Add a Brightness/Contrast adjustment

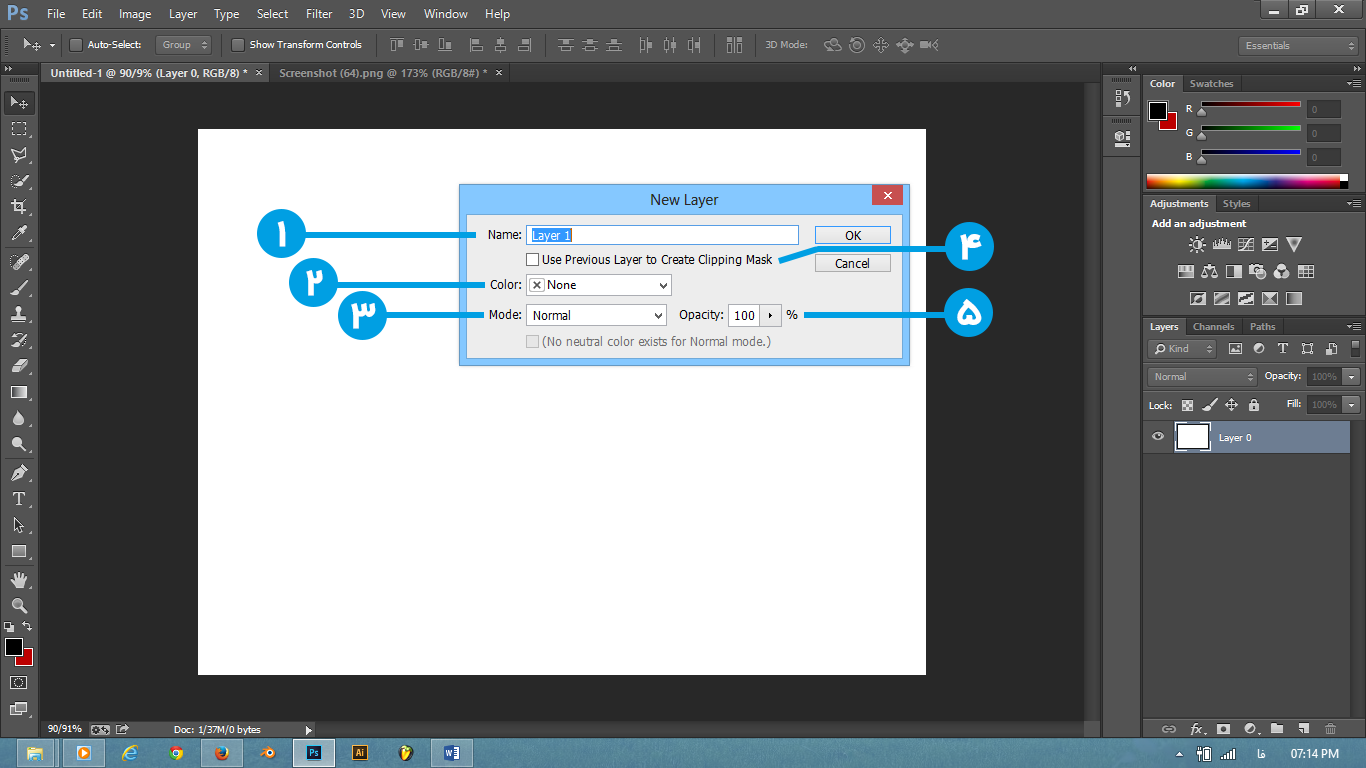click(1197, 244)
